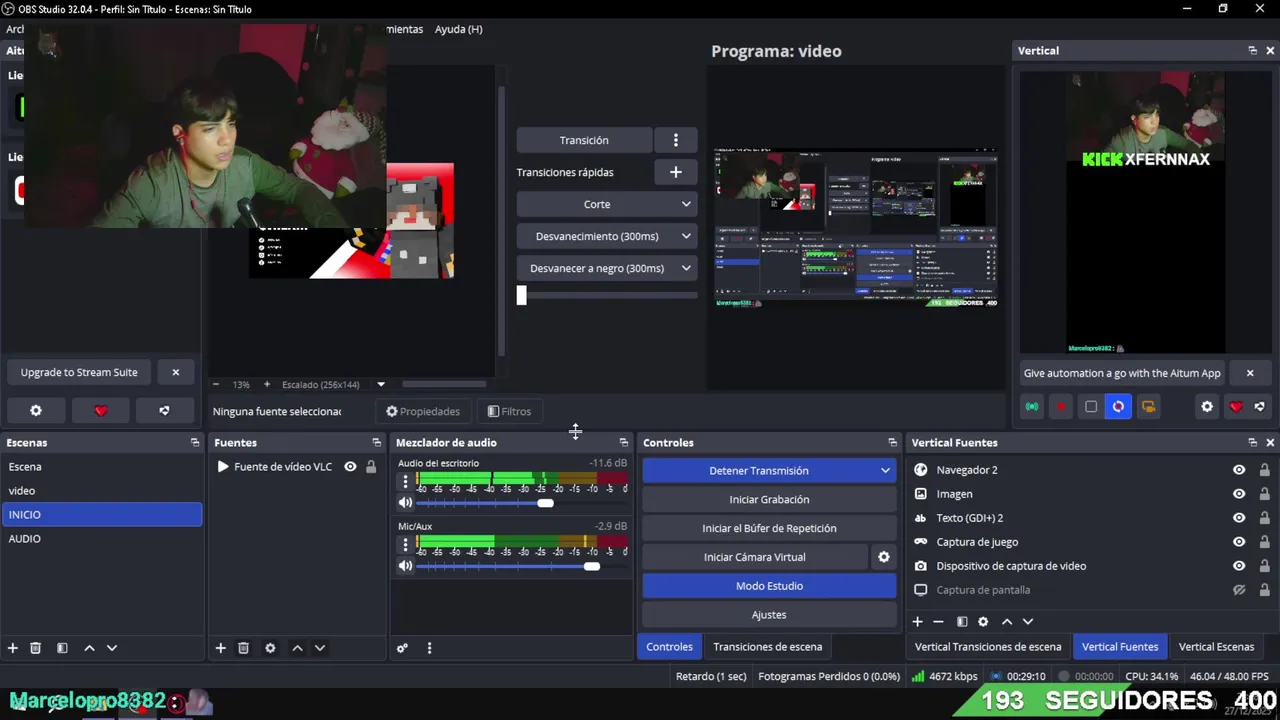This screenshot has width=1280, height=720.
Task: Open scene filters icon in Escenas toolbar
Action: (62, 648)
